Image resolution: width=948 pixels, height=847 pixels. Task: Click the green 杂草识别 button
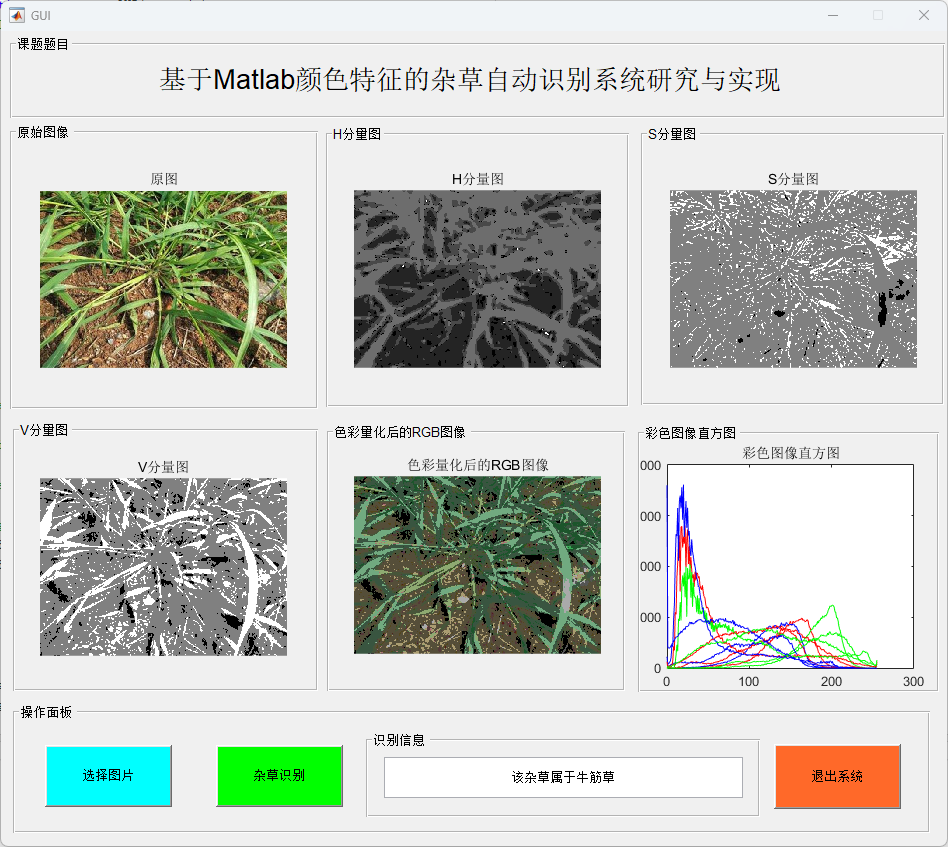point(279,776)
